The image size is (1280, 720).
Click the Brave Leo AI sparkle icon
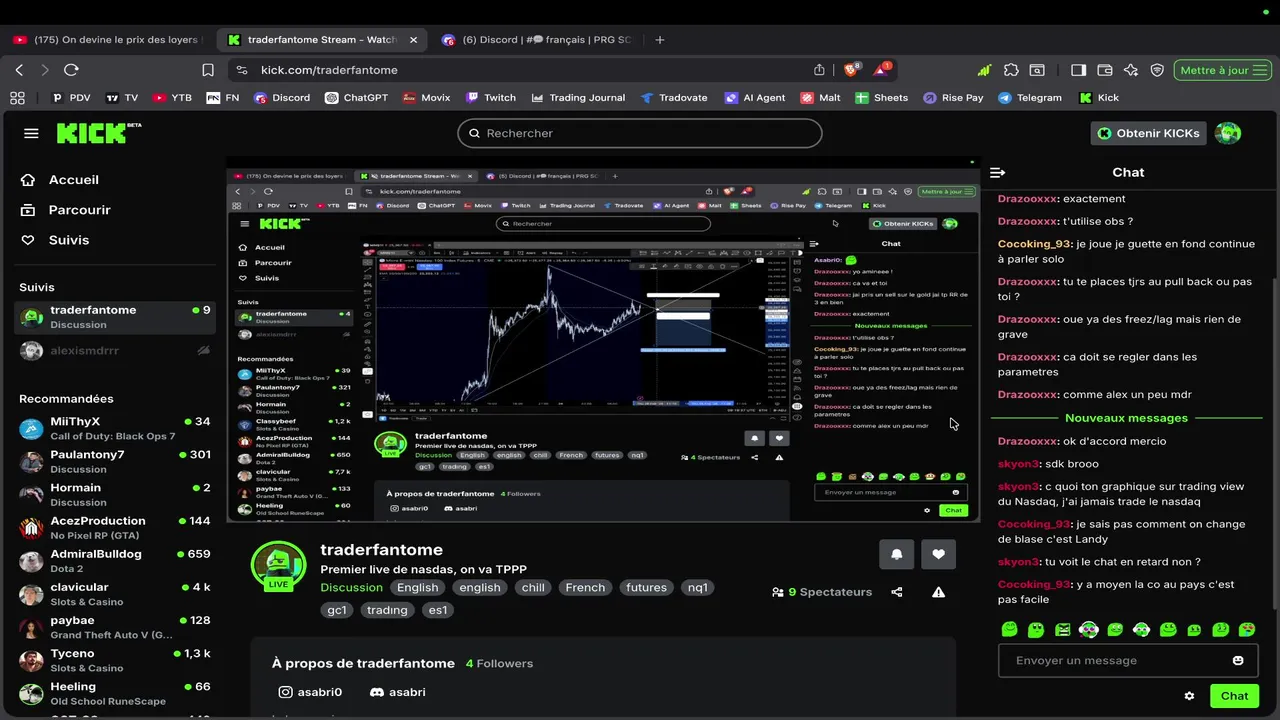1131,70
